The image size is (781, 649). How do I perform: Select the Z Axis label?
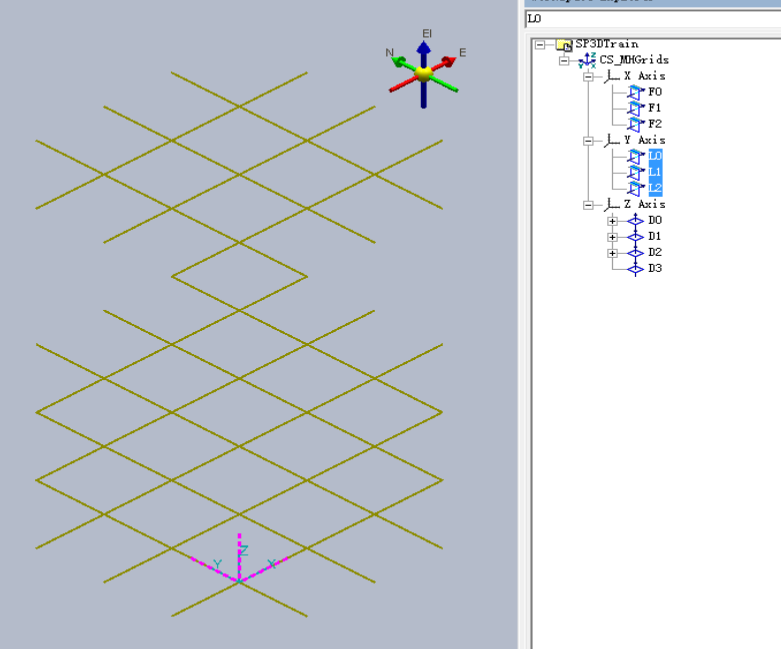[645, 204]
